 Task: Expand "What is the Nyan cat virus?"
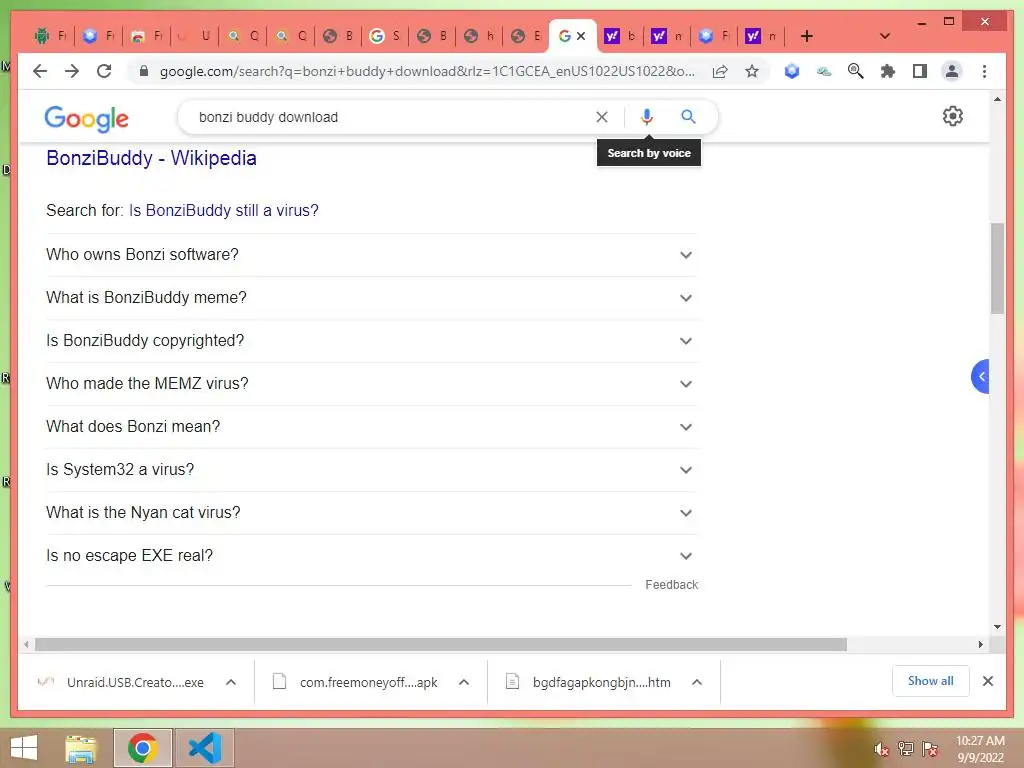[x=372, y=513]
